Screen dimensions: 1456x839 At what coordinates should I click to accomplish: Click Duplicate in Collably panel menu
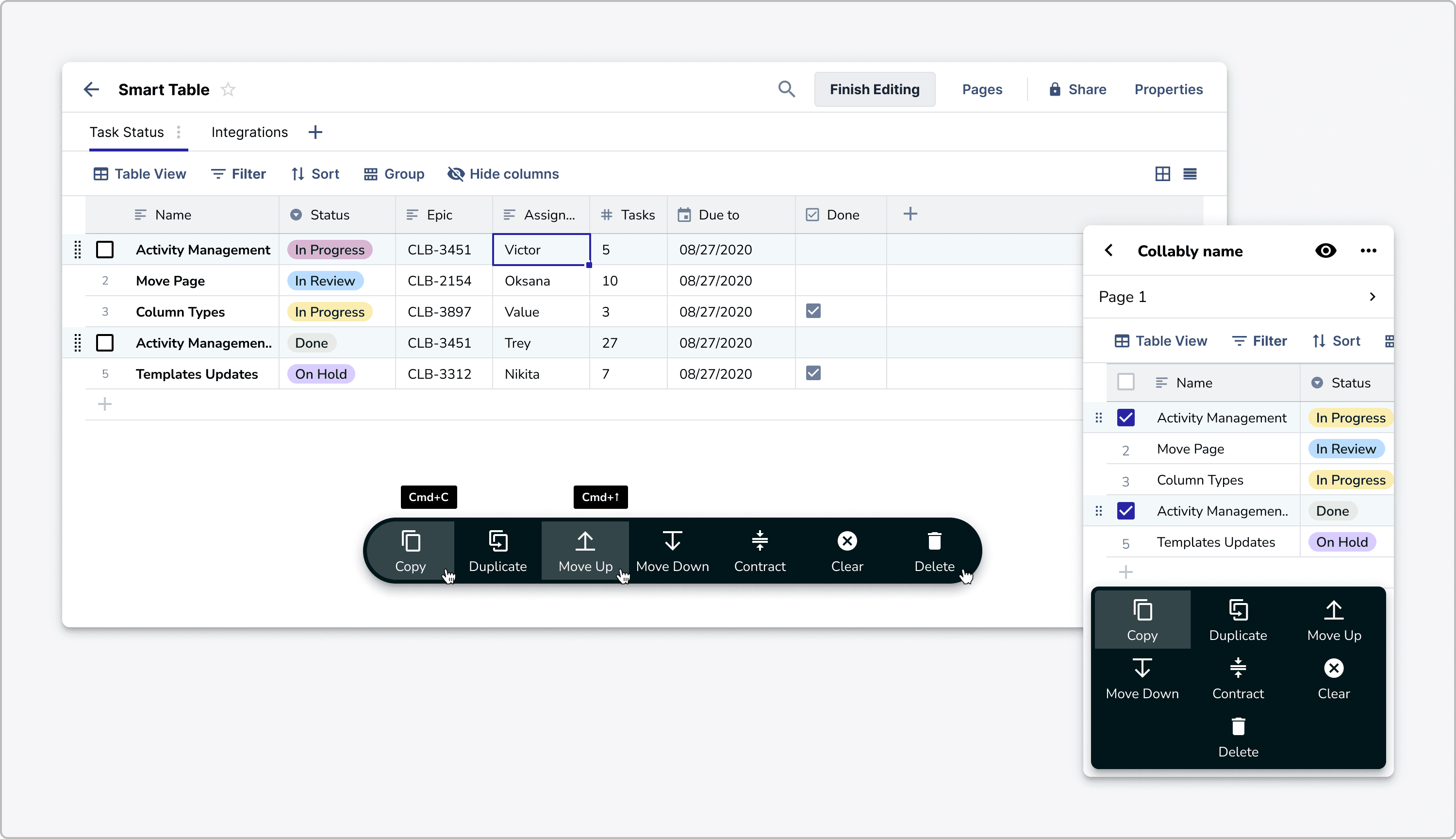pyautogui.click(x=1238, y=620)
